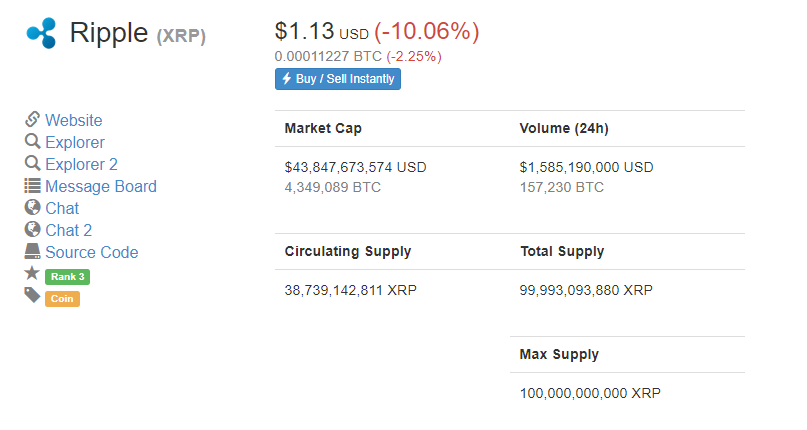The height and width of the screenshot is (430, 807).
Task: Click the magnifier icon beside Explorer 2
Action: 32,163
